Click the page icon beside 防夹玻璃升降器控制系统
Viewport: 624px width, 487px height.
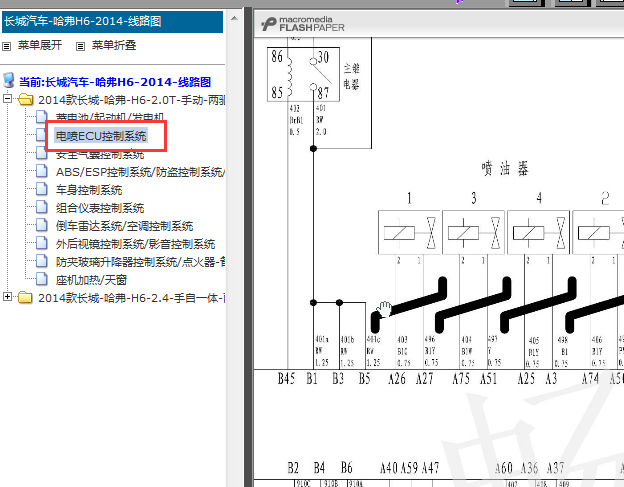coord(41,261)
